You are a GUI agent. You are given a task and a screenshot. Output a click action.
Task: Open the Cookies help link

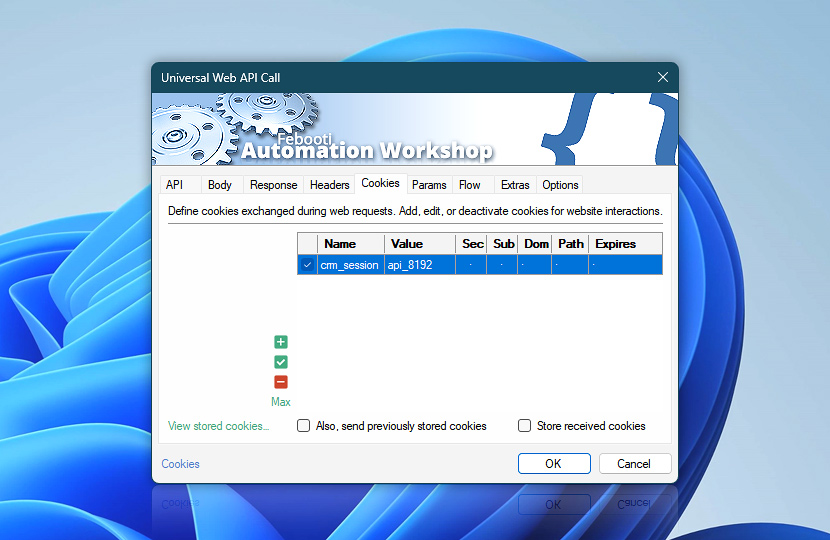[x=181, y=464]
